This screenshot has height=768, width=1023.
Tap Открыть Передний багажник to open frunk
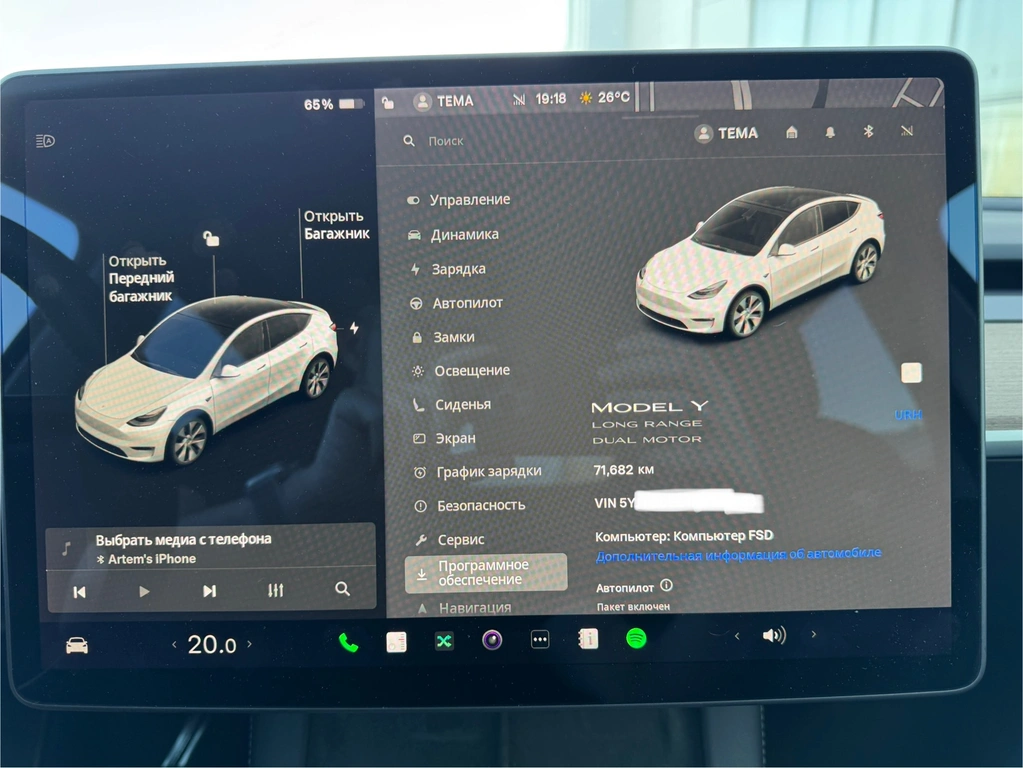point(141,279)
